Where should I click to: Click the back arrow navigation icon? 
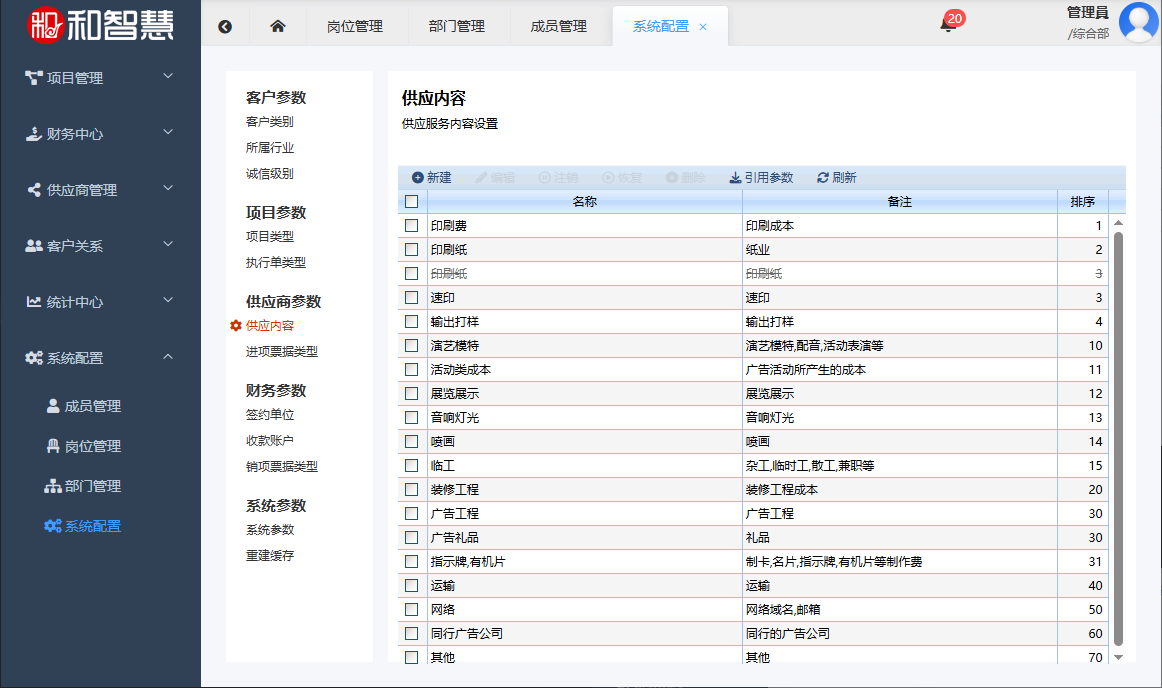(225, 27)
